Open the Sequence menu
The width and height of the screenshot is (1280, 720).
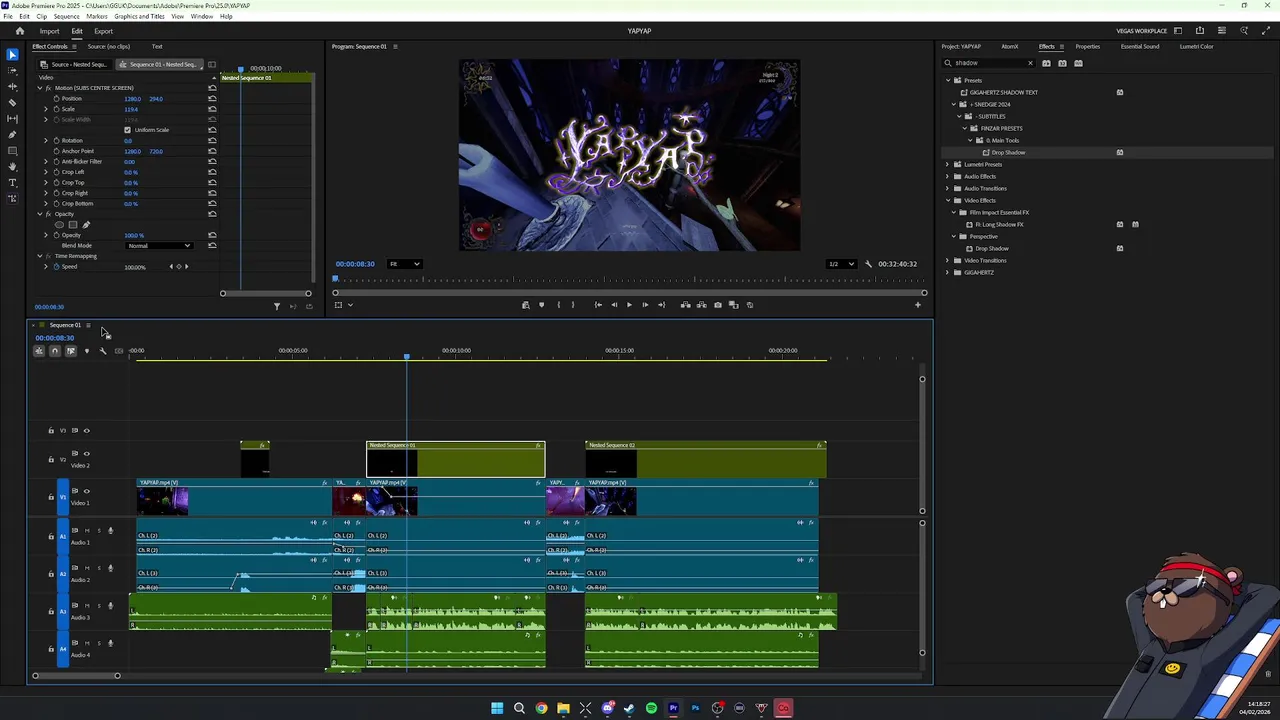(66, 16)
